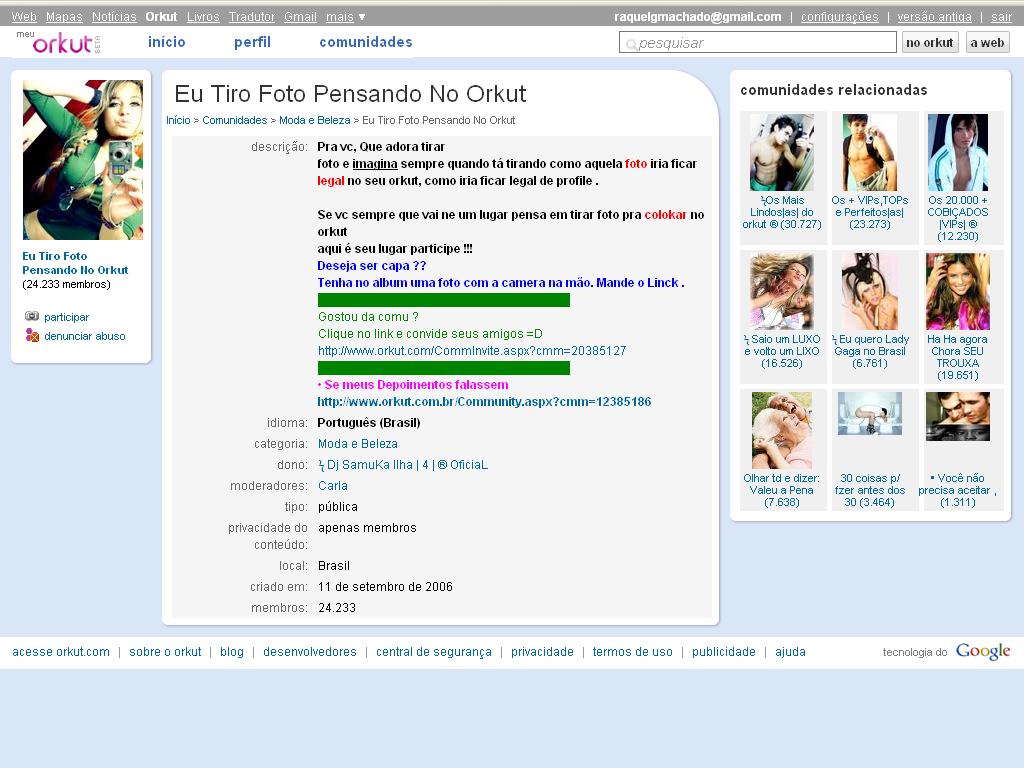Go to the perfil tab
This screenshot has width=1024, height=768.
click(x=252, y=42)
